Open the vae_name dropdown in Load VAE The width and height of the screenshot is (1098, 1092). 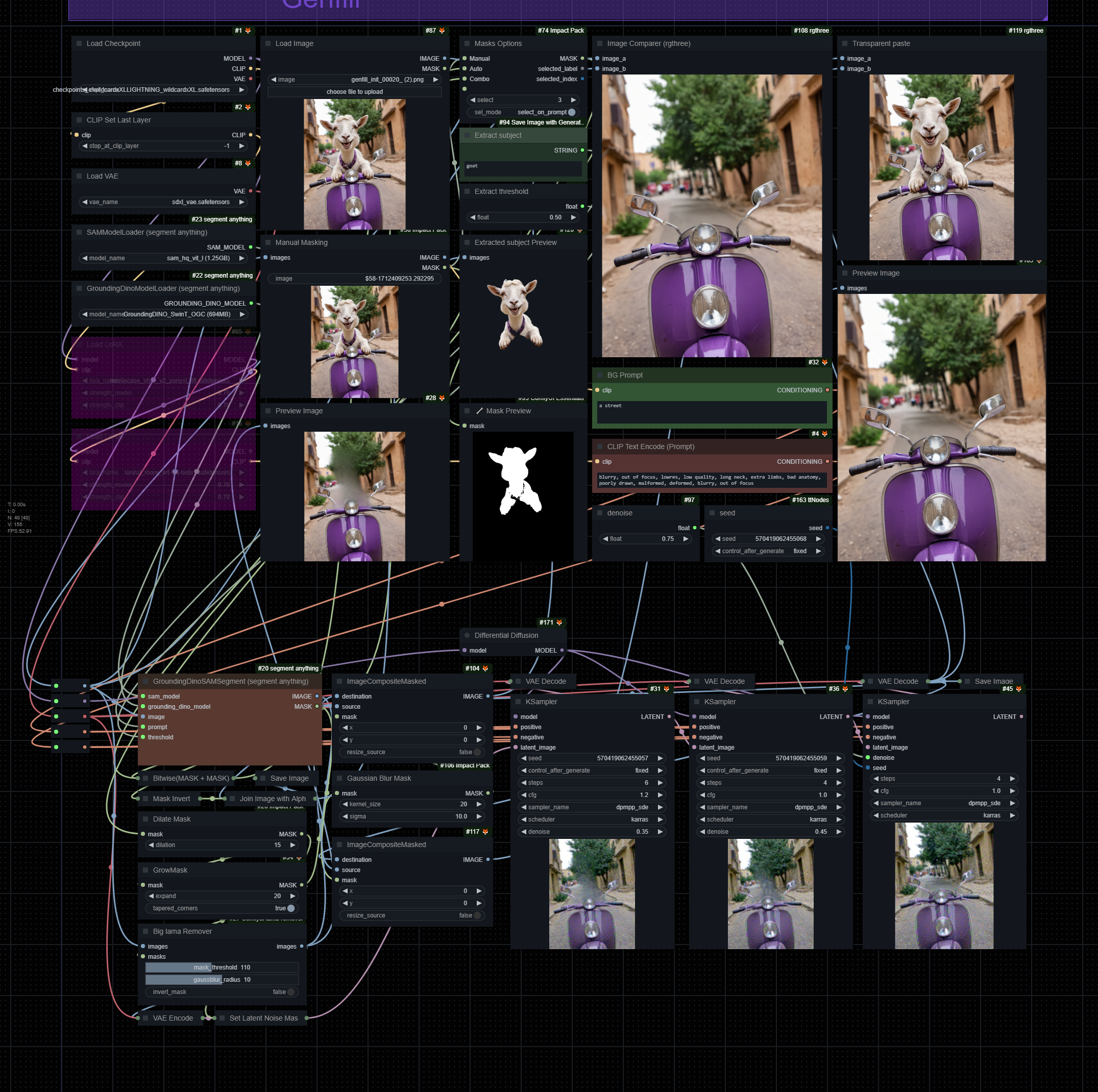click(165, 202)
